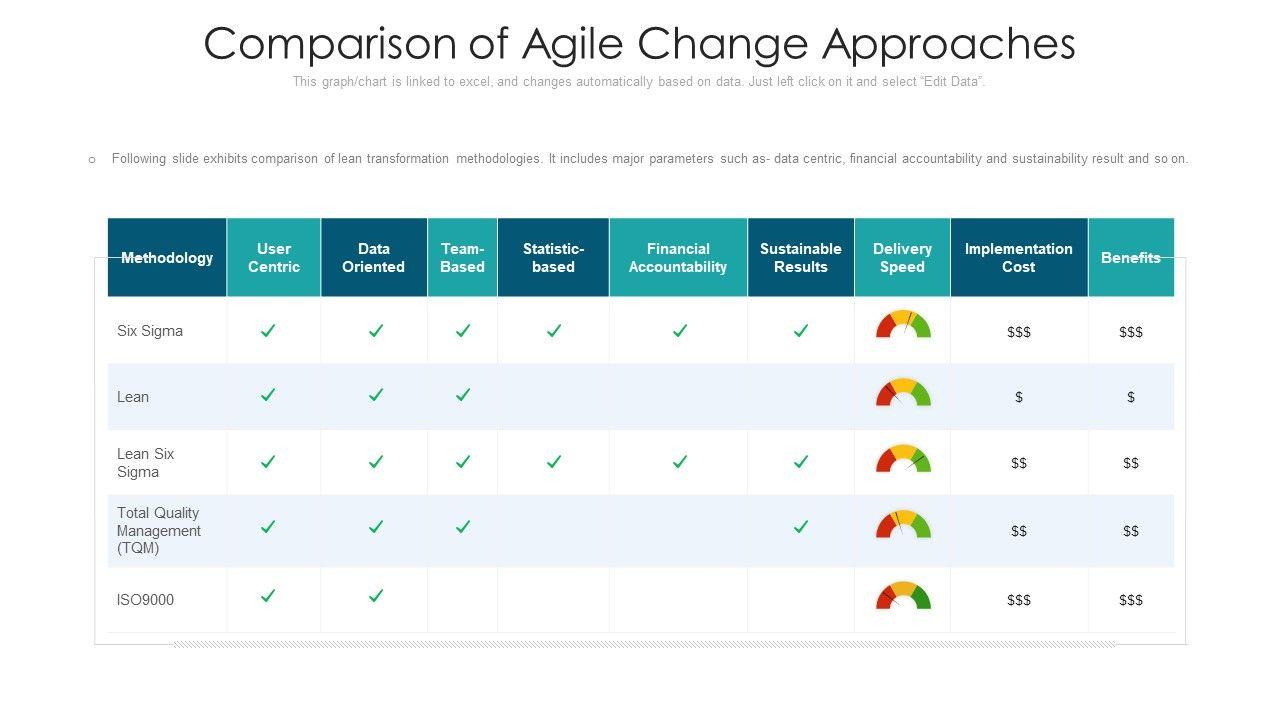Click Six Sigma's Data Oriented checkmark

(x=376, y=330)
